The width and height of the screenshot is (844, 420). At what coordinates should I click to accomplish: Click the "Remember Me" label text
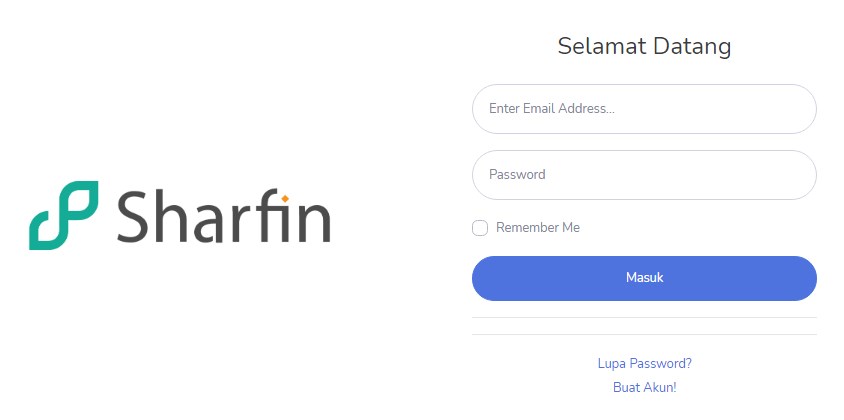(538, 228)
